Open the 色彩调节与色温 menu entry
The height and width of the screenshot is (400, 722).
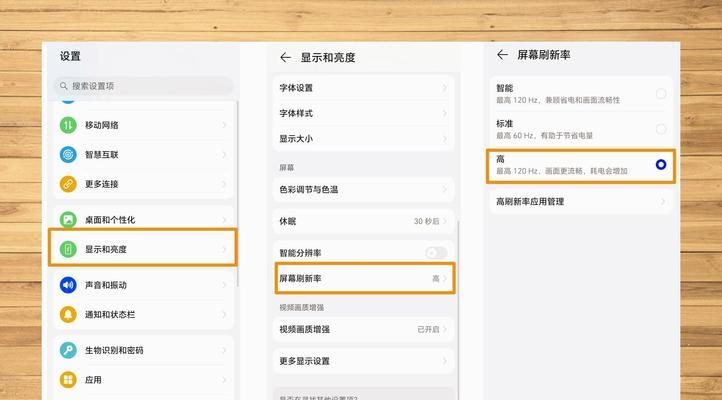[x=363, y=188]
